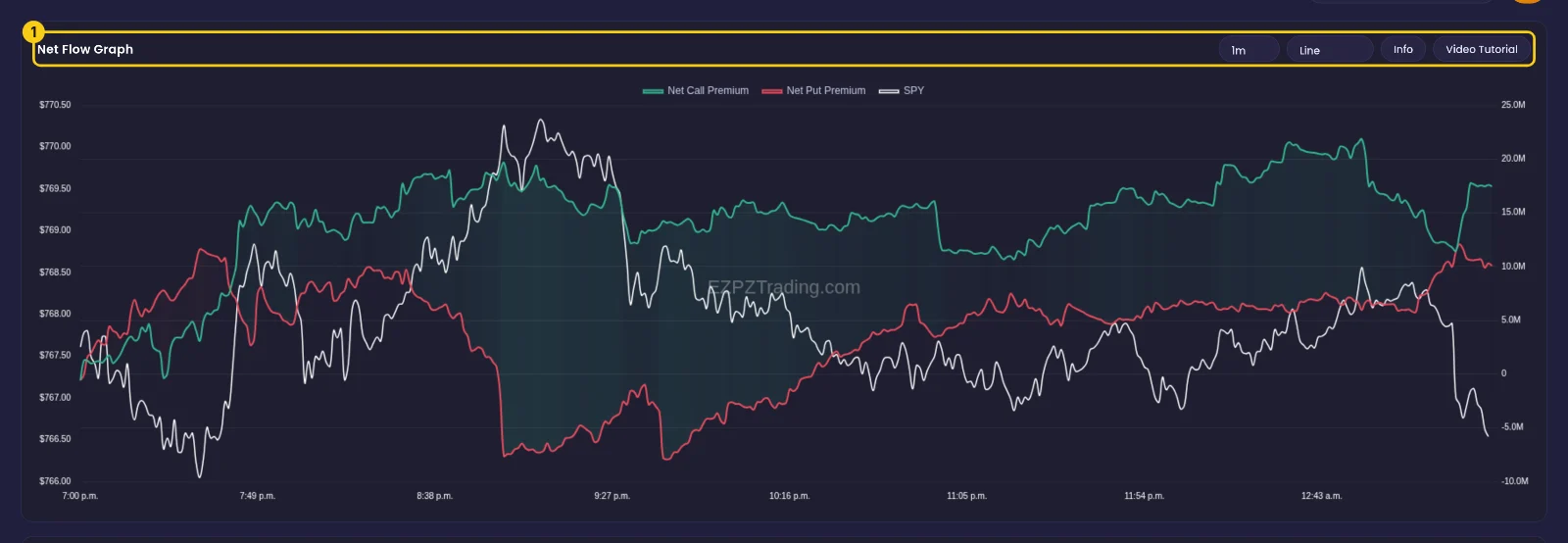Toggle the SPY legend series
Screen dimensions: 1568x543
(902, 90)
